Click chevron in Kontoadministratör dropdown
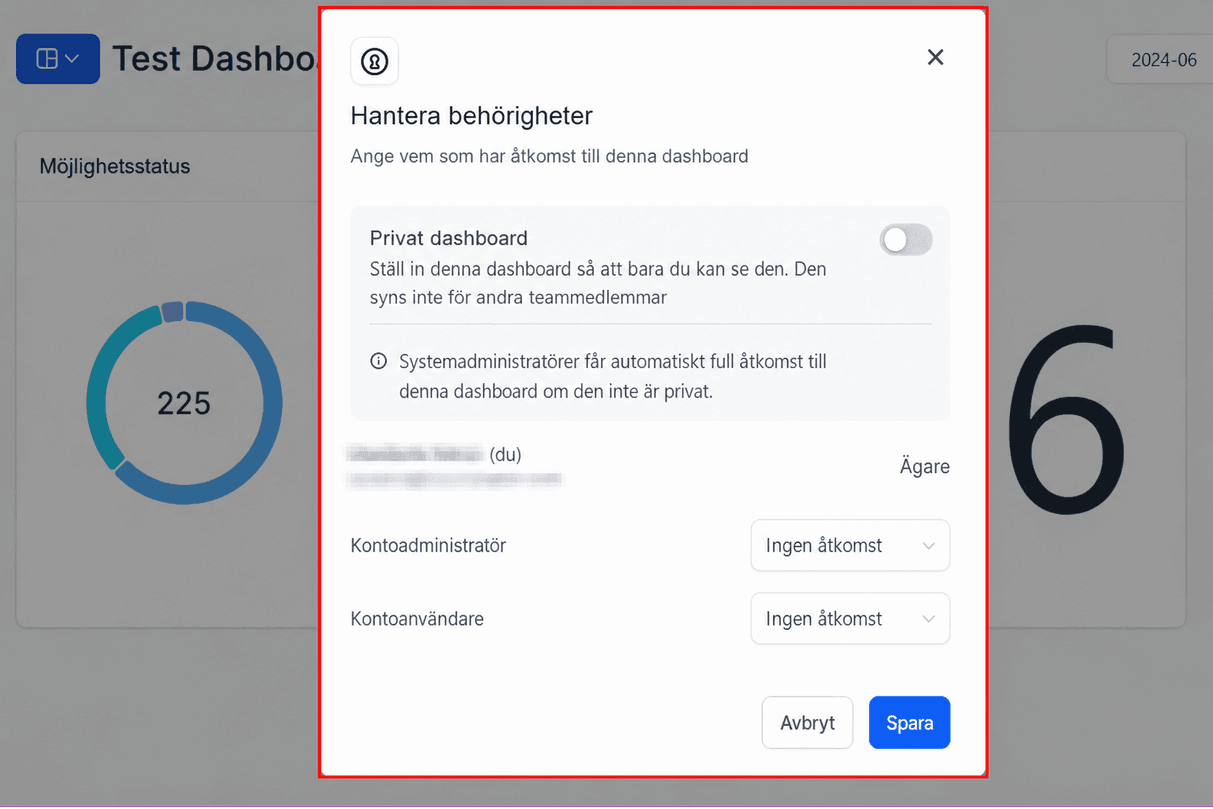Image resolution: width=1213 pixels, height=809 pixels. (928, 546)
